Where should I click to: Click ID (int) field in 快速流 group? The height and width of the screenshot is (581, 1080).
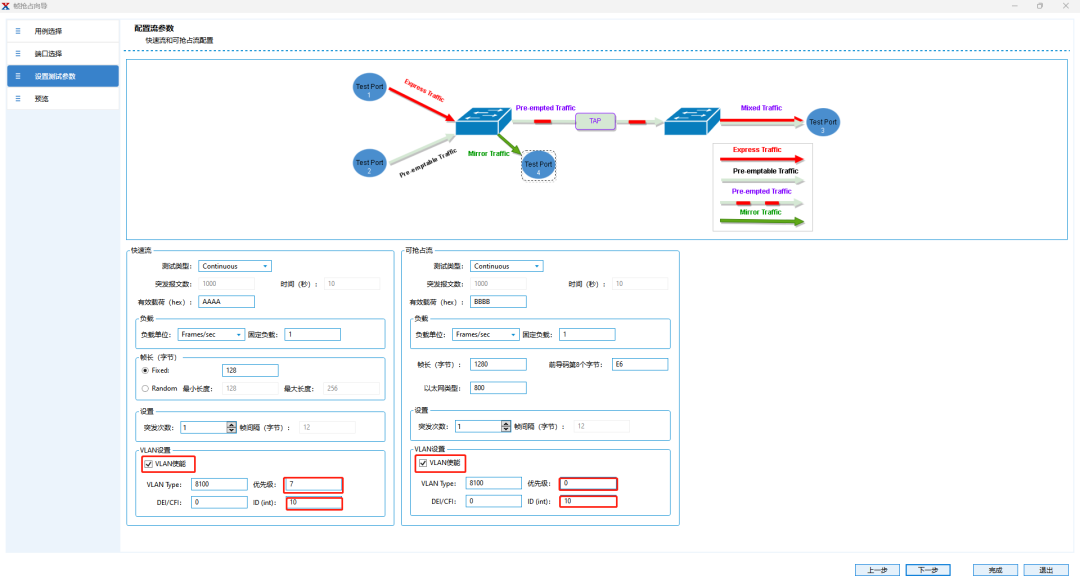click(x=314, y=503)
